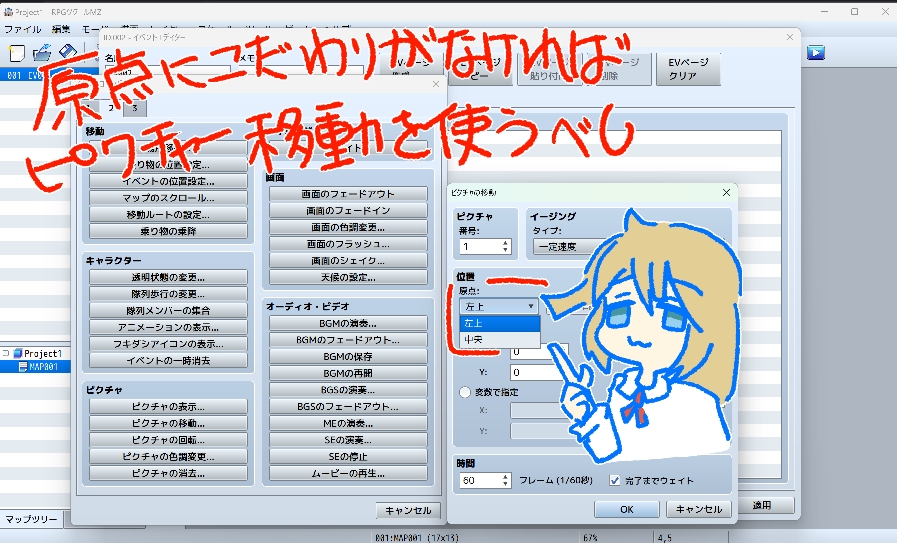Click the ピクチャの表示... command
The height and width of the screenshot is (543, 897).
tap(168, 407)
